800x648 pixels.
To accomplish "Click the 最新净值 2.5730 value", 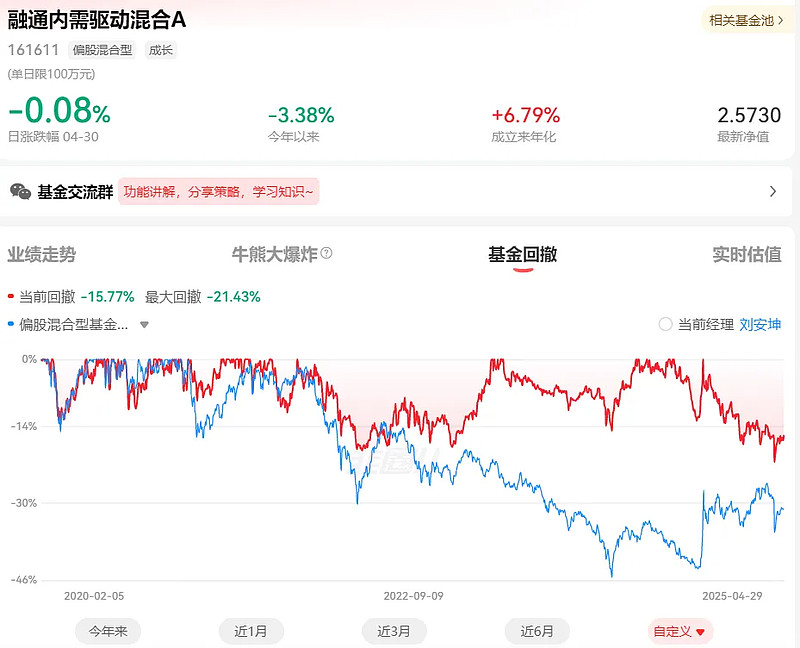I will (x=749, y=115).
